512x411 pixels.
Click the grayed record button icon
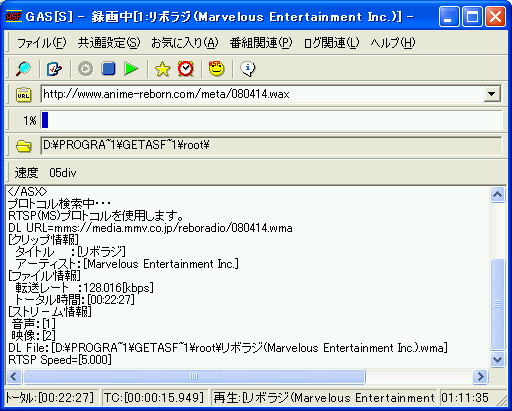tap(85, 69)
